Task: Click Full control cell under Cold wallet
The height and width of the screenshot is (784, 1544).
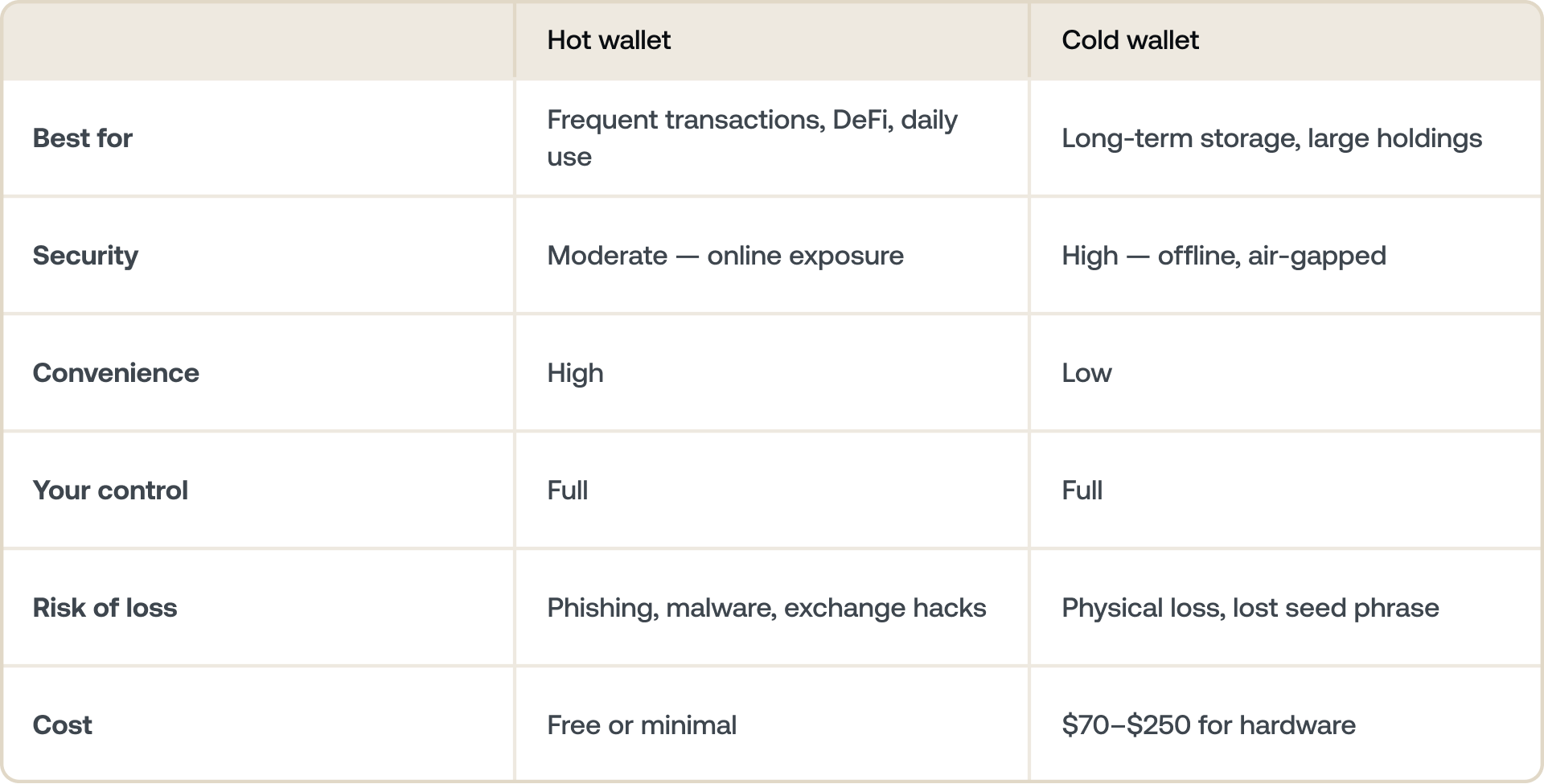Action: tap(1082, 491)
